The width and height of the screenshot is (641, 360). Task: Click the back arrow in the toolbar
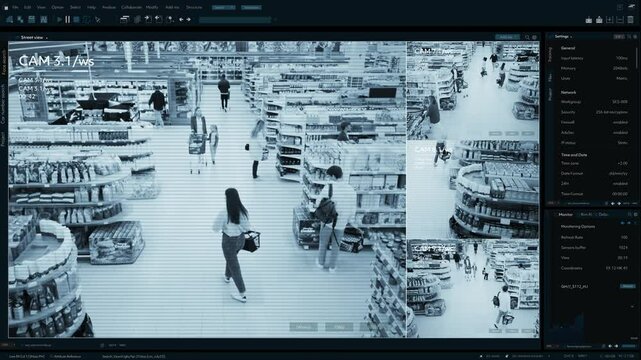tap(181, 19)
